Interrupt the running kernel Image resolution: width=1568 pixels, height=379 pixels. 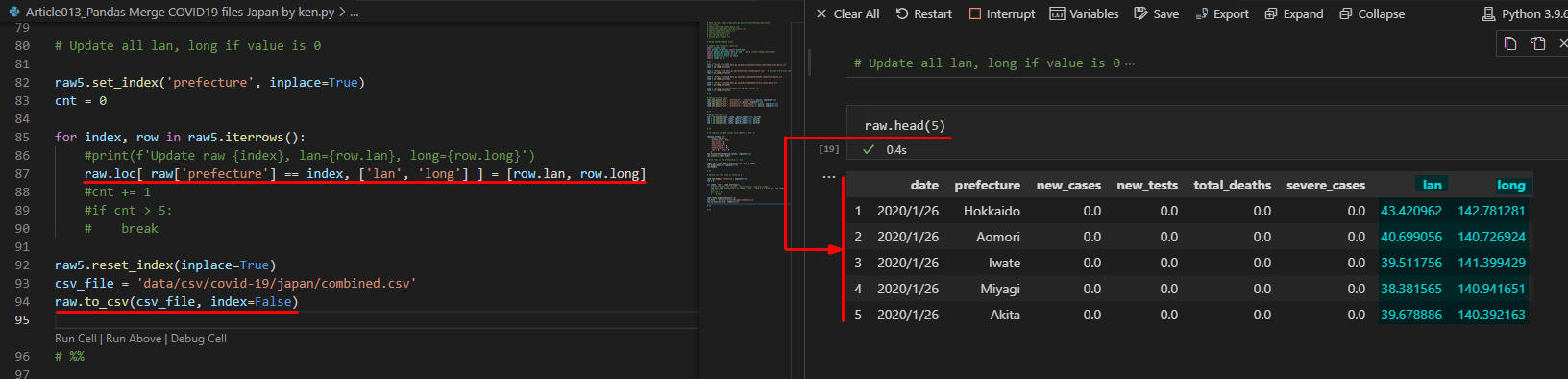pos(1002,13)
